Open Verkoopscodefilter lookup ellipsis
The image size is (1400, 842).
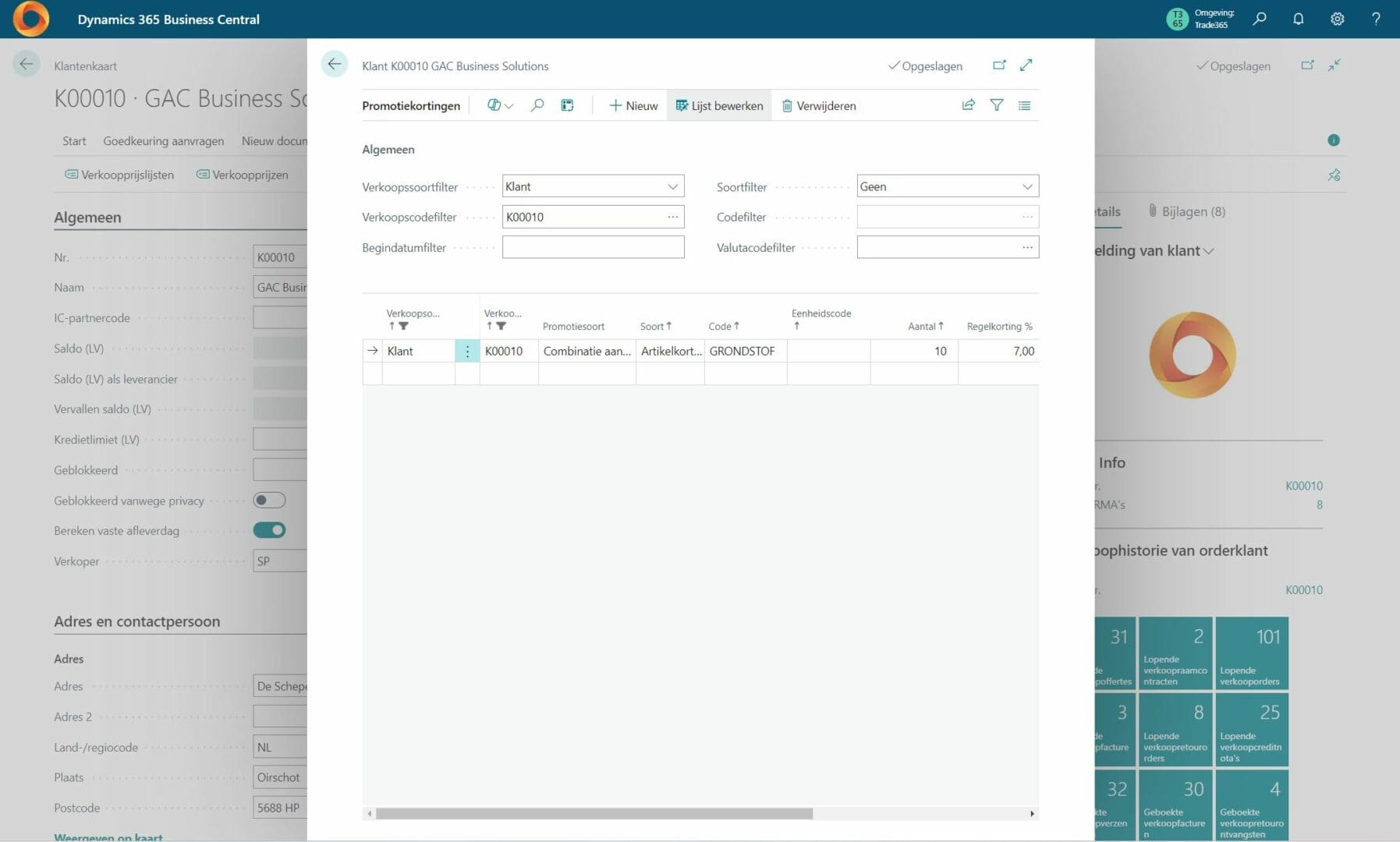click(672, 217)
